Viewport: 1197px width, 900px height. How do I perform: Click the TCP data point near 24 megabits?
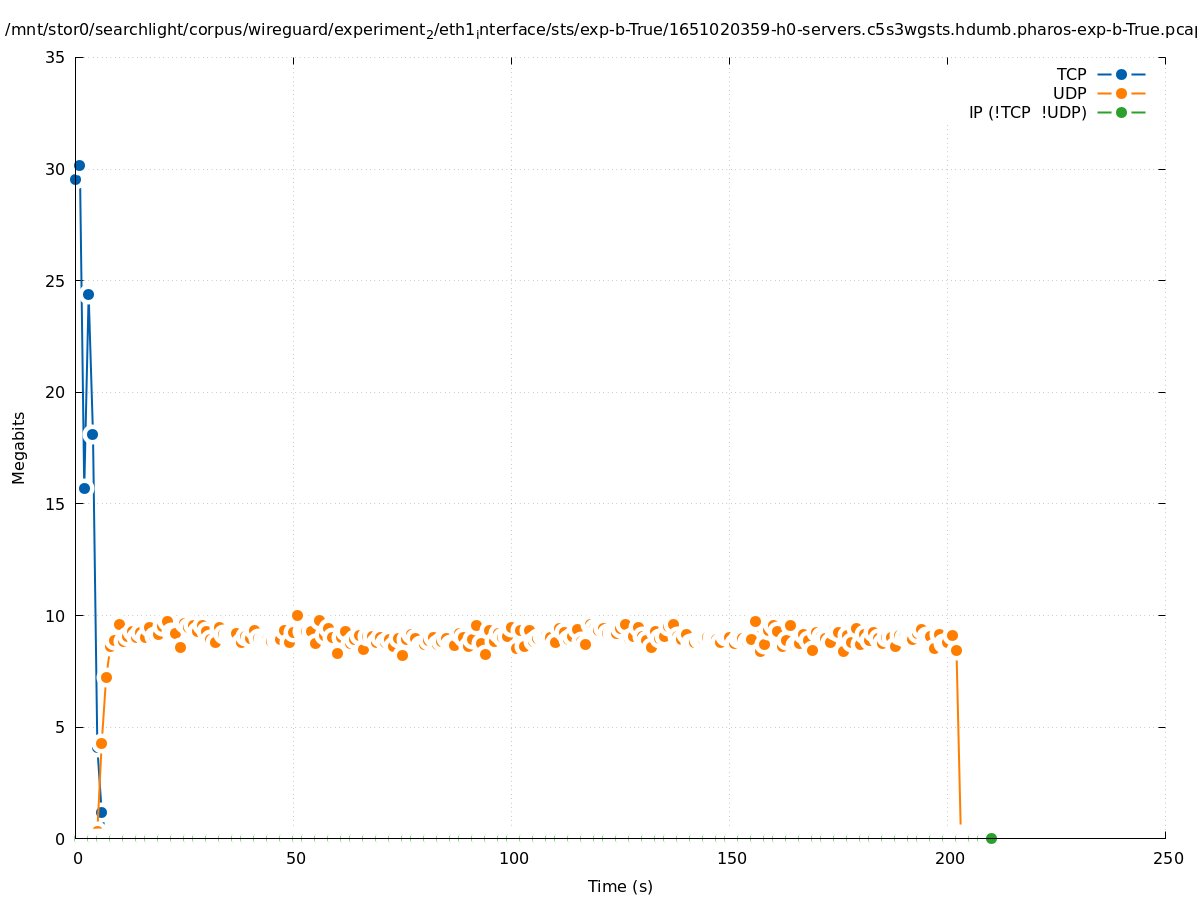tap(88, 294)
